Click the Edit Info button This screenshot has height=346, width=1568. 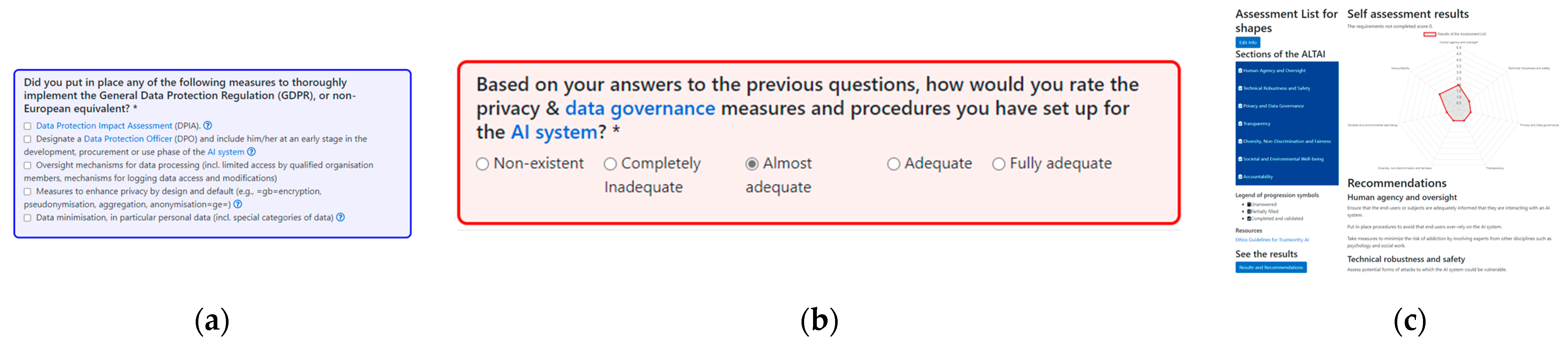tap(1247, 43)
